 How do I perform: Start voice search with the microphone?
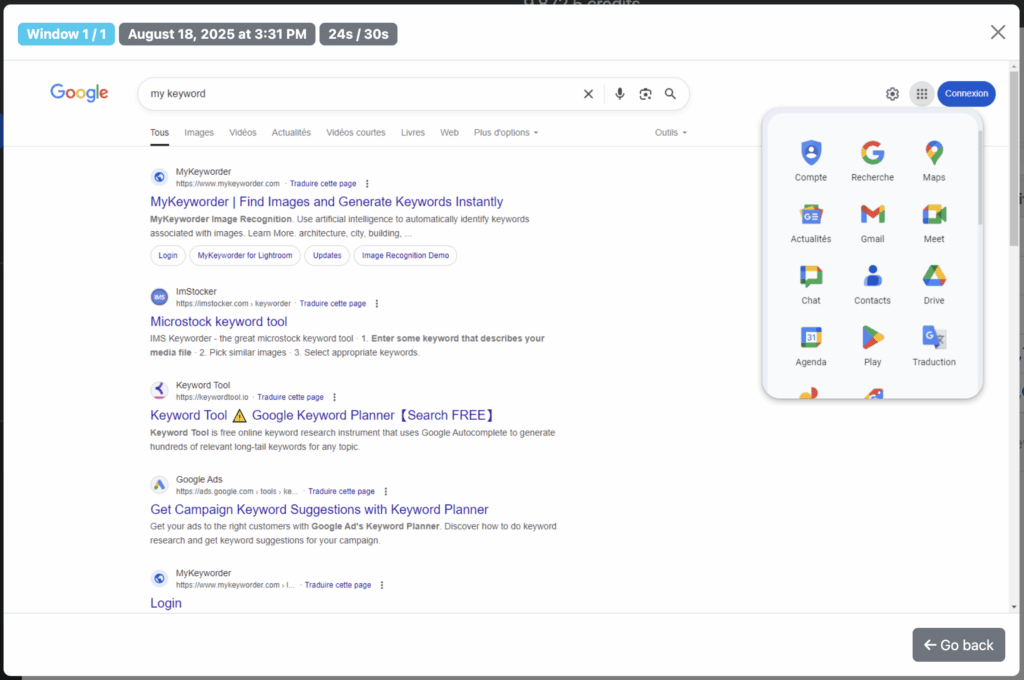point(619,93)
